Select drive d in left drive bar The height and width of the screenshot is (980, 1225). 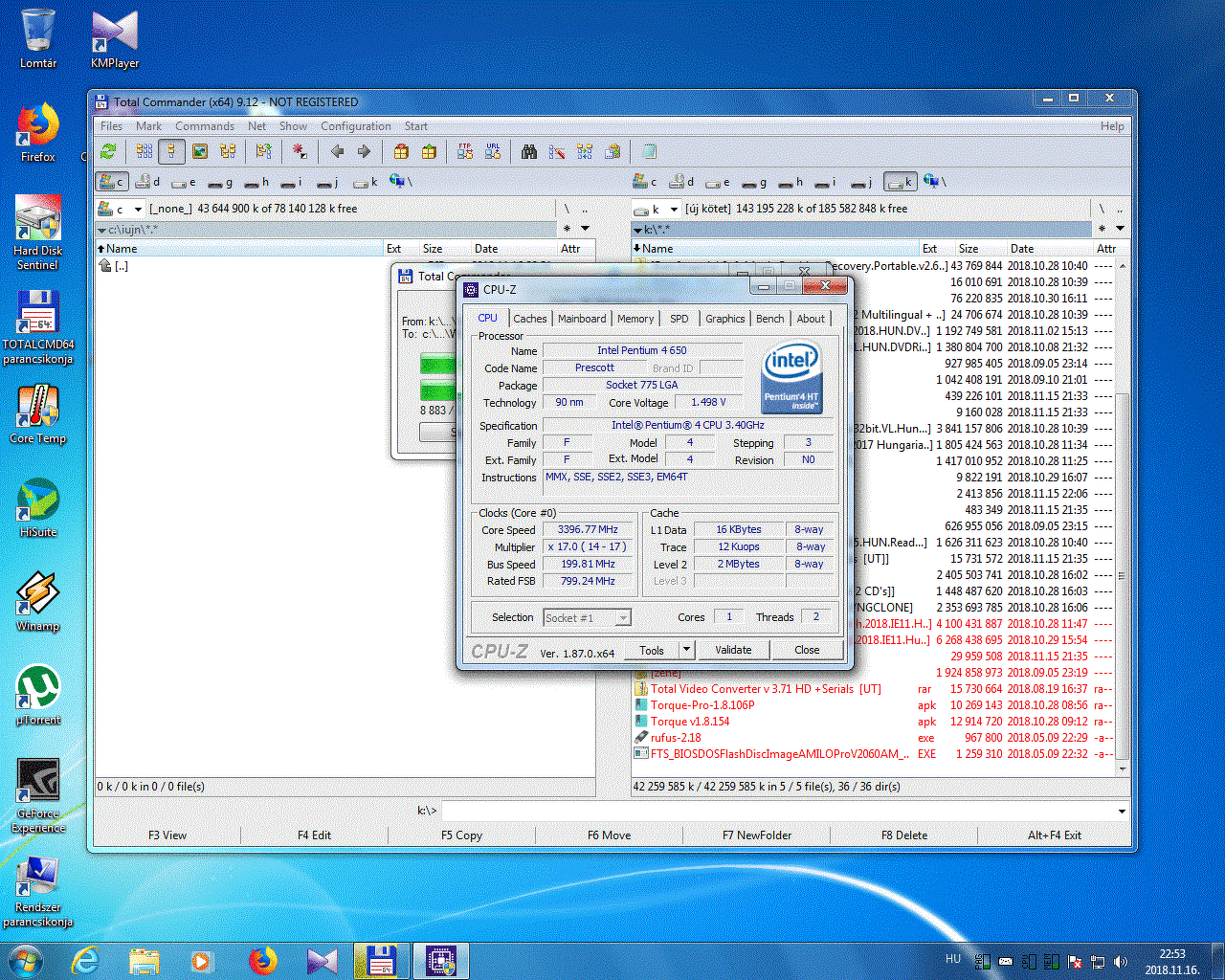point(147,181)
